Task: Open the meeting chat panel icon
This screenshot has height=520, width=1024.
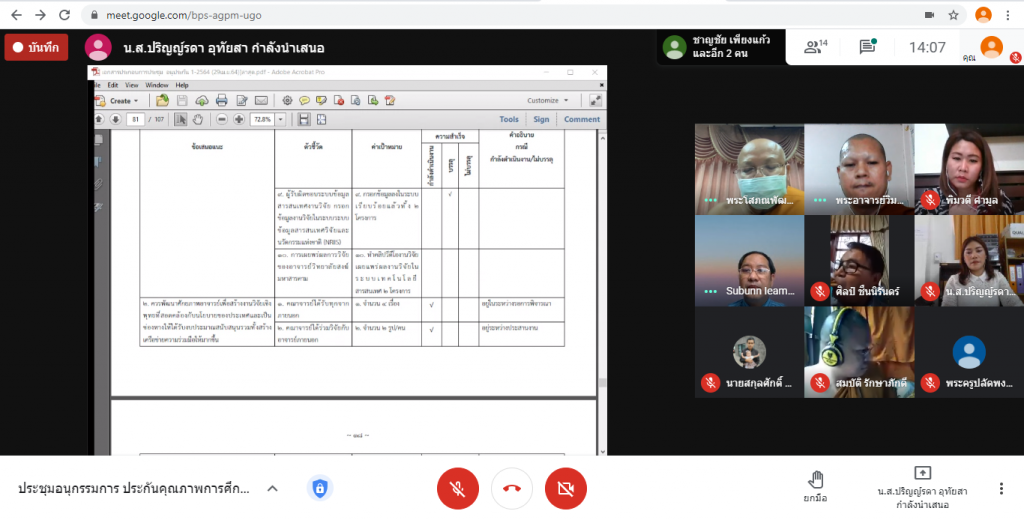Action: click(867, 47)
